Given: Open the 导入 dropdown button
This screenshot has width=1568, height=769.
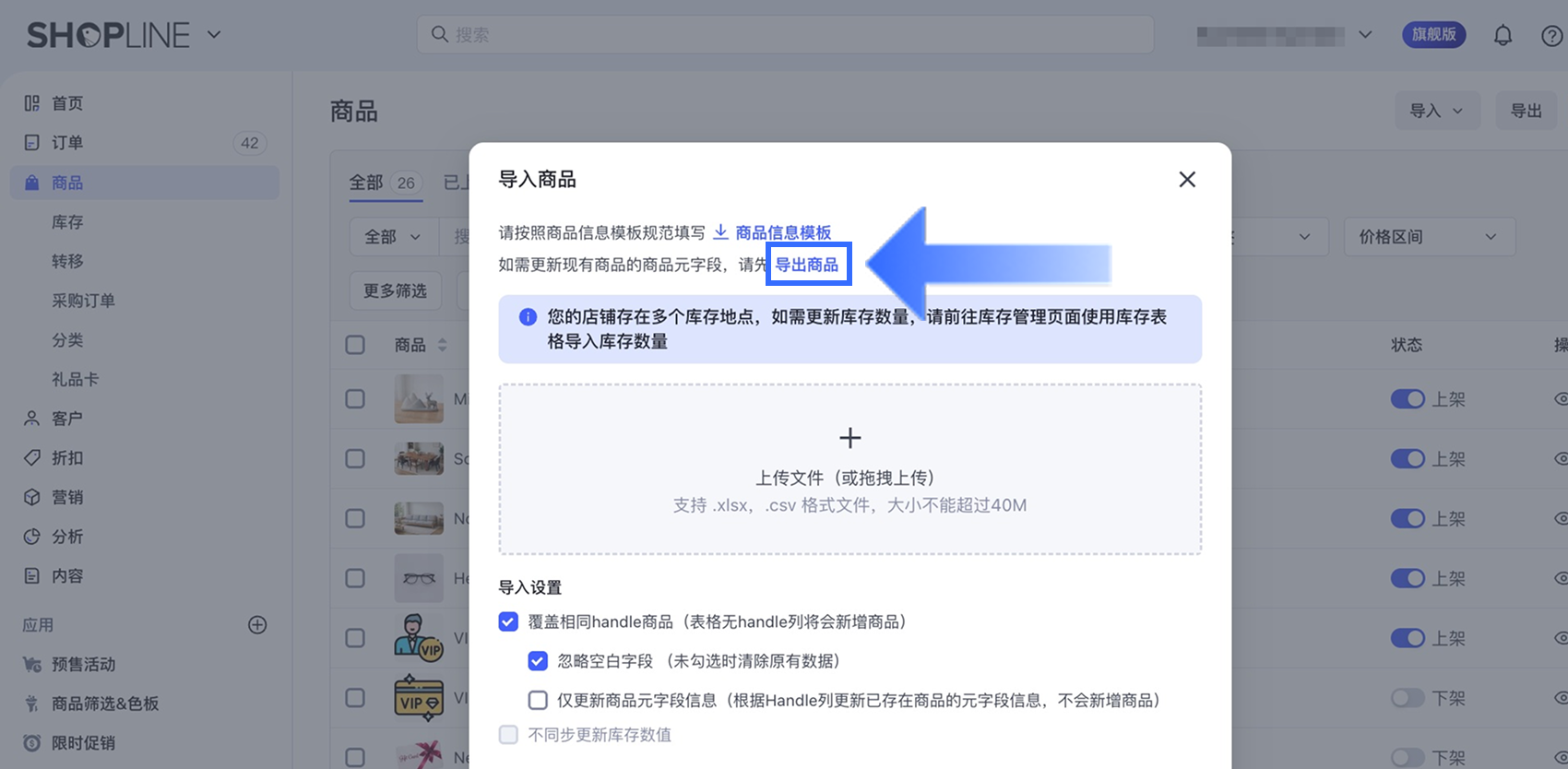Looking at the screenshot, I should coord(1437,111).
